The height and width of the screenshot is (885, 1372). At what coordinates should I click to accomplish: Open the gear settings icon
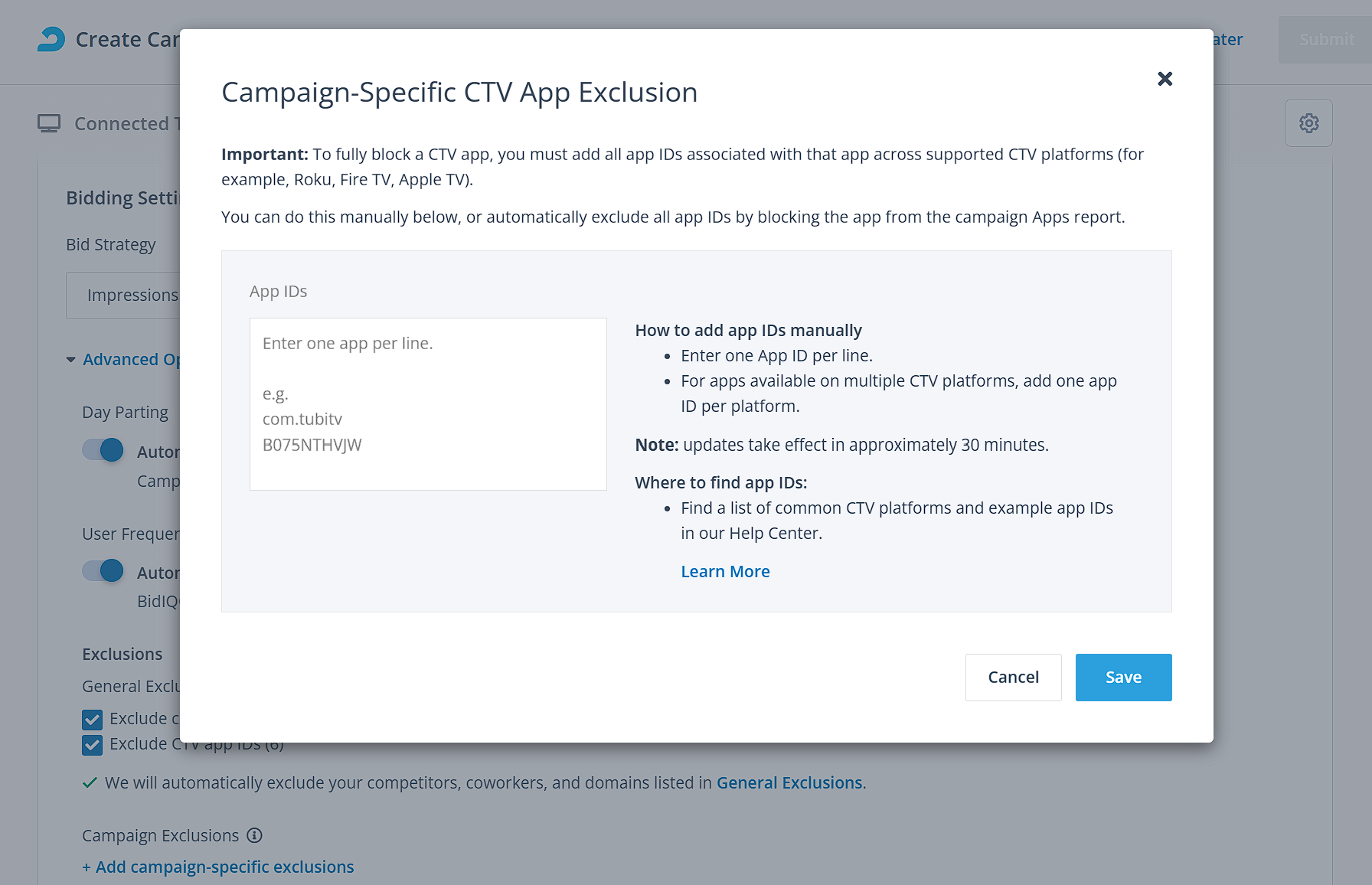(x=1308, y=123)
